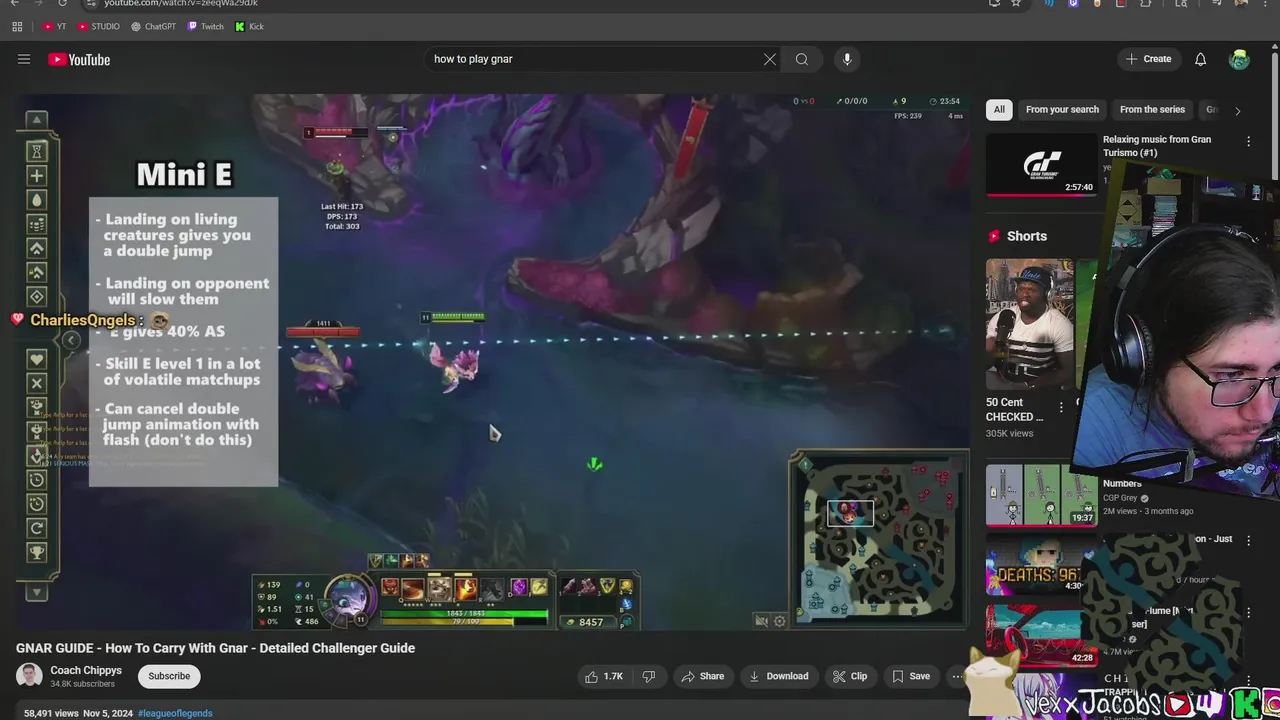The image size is (1280, 720).
Task: Click the browser address bar URL
Action: pyautogui.click(x=181, y=3)
